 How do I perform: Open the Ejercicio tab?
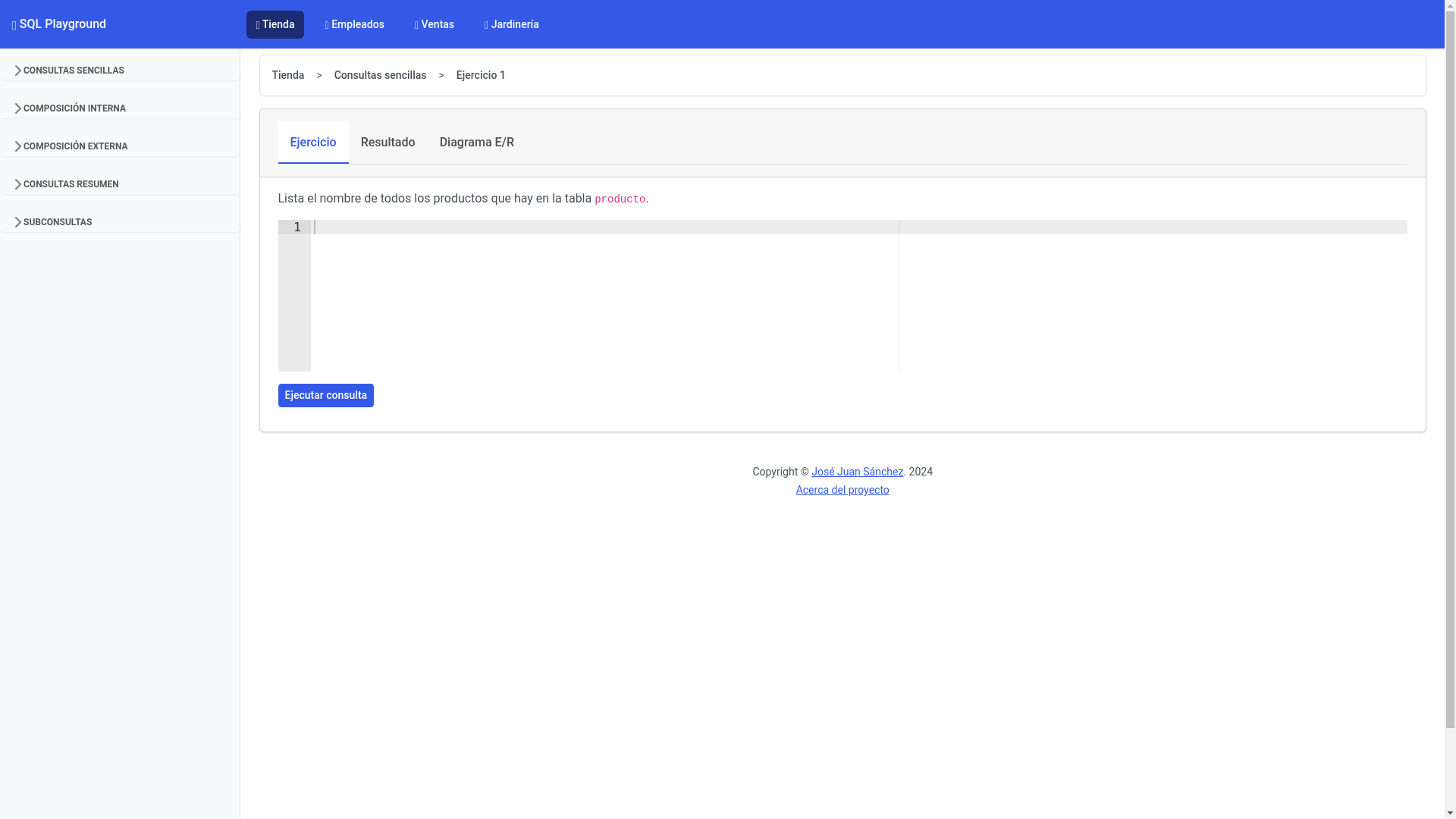click(x=313, y=143)
